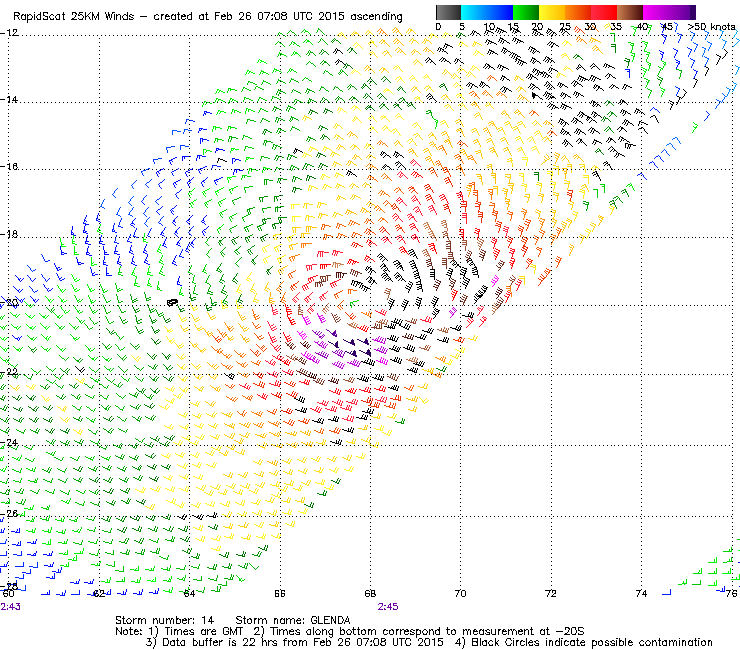Viewport: 740px width, 650px height.
Task: Pick the brown 35-40 knots legend swatch
Action: coord(630,12)
